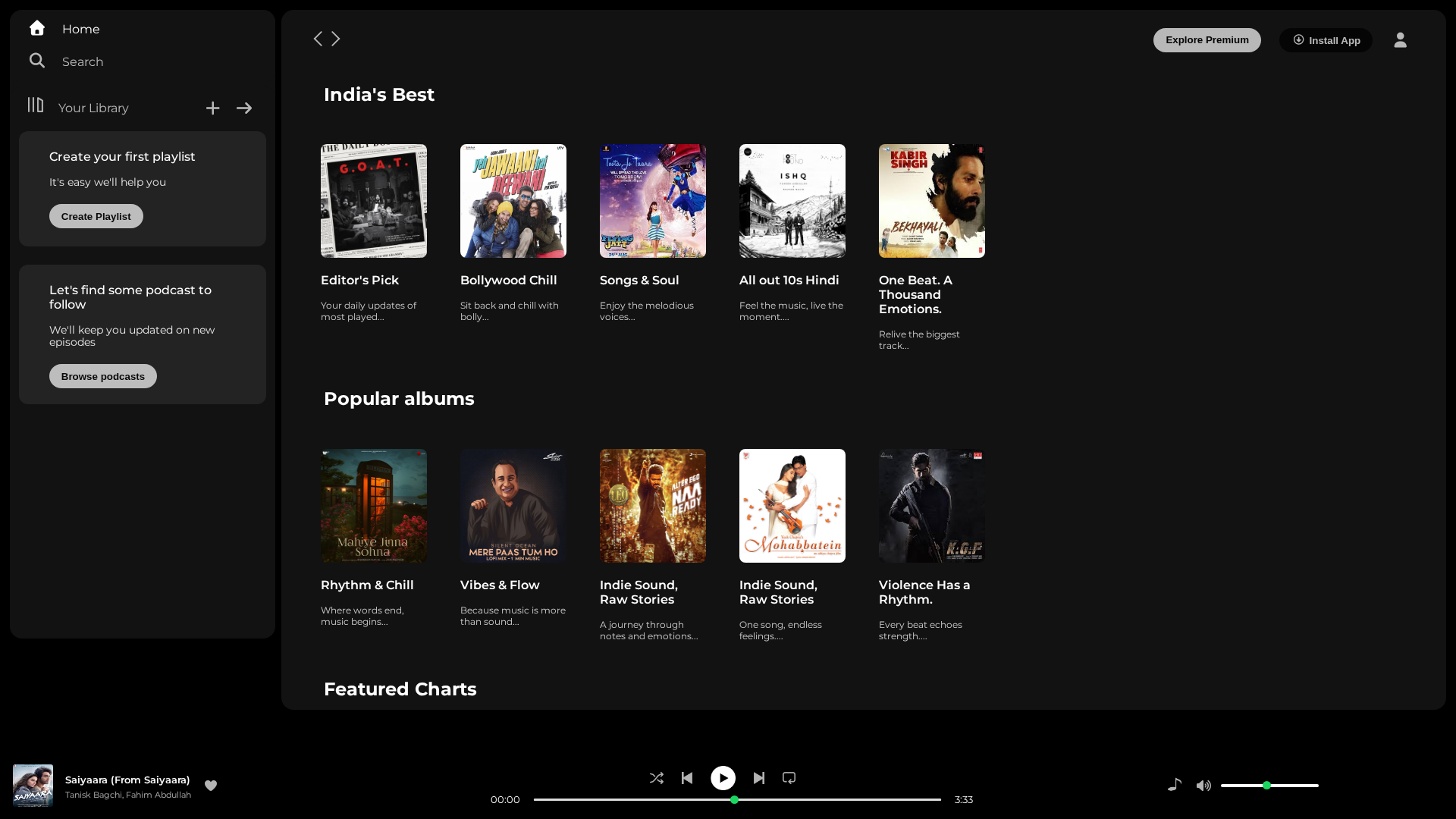
Task: Skip to next track
Action: point(759,778)
